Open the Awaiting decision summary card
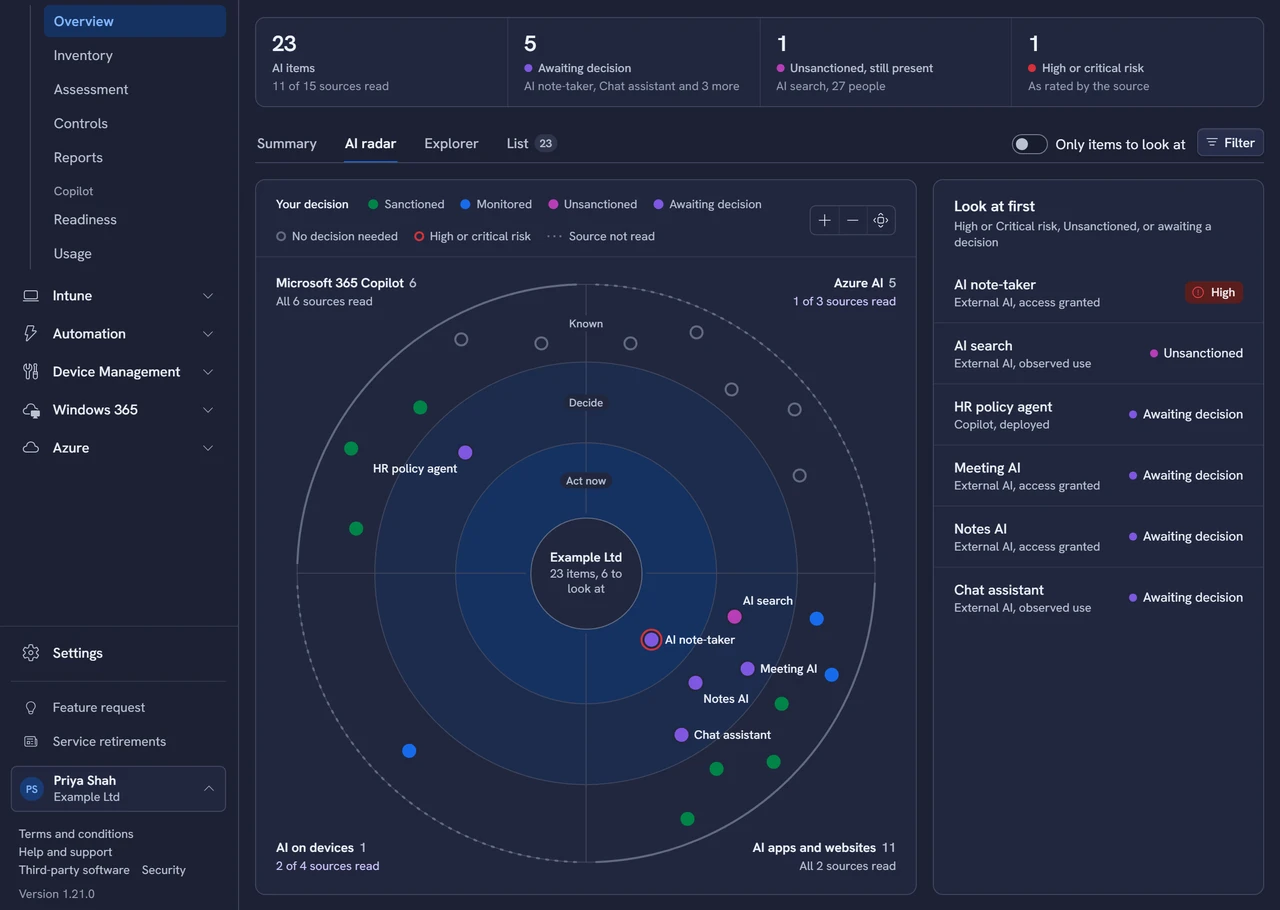Image resolution: width=1280 pixels, height=910 pixels. click(x=633, y=62)
